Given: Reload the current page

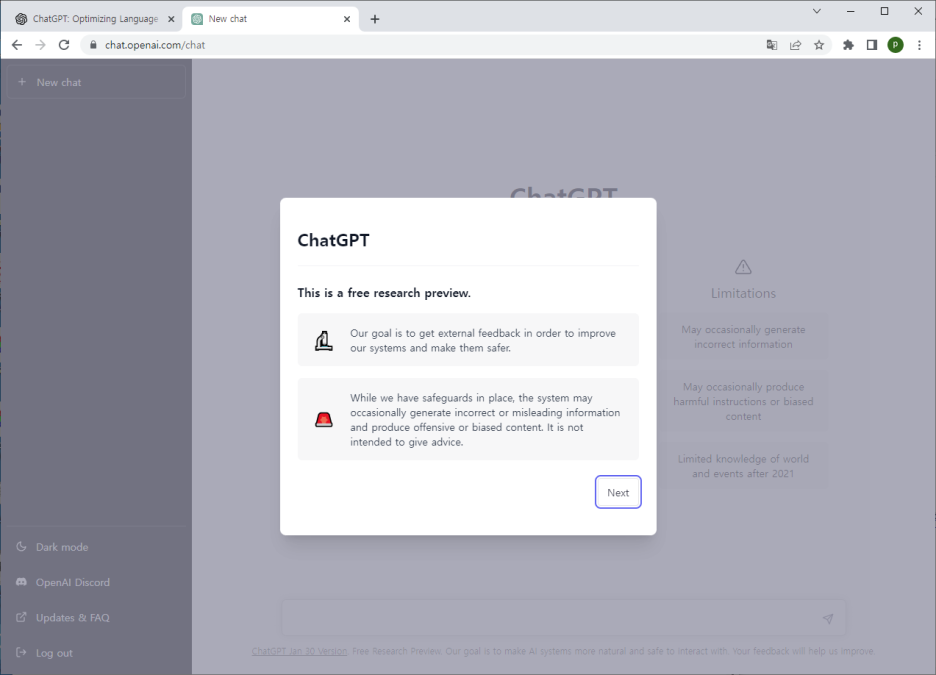Looking at the screenshot, I should (x=64, y=45).
